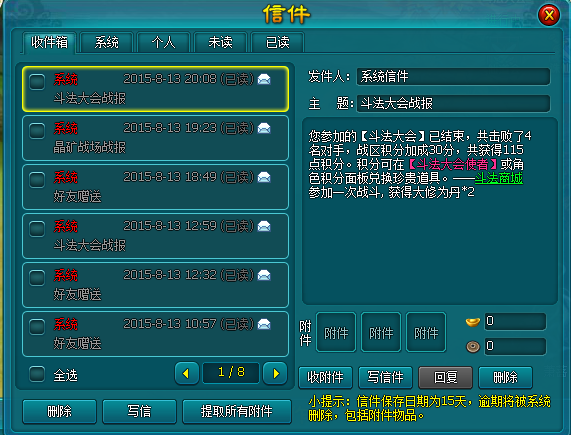Click envelope icon on 晶矿战场战报 mail

point(264,128)
